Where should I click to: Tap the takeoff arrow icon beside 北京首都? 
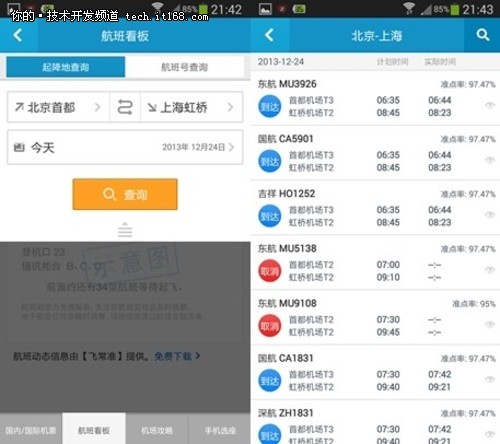click(19, 107)
